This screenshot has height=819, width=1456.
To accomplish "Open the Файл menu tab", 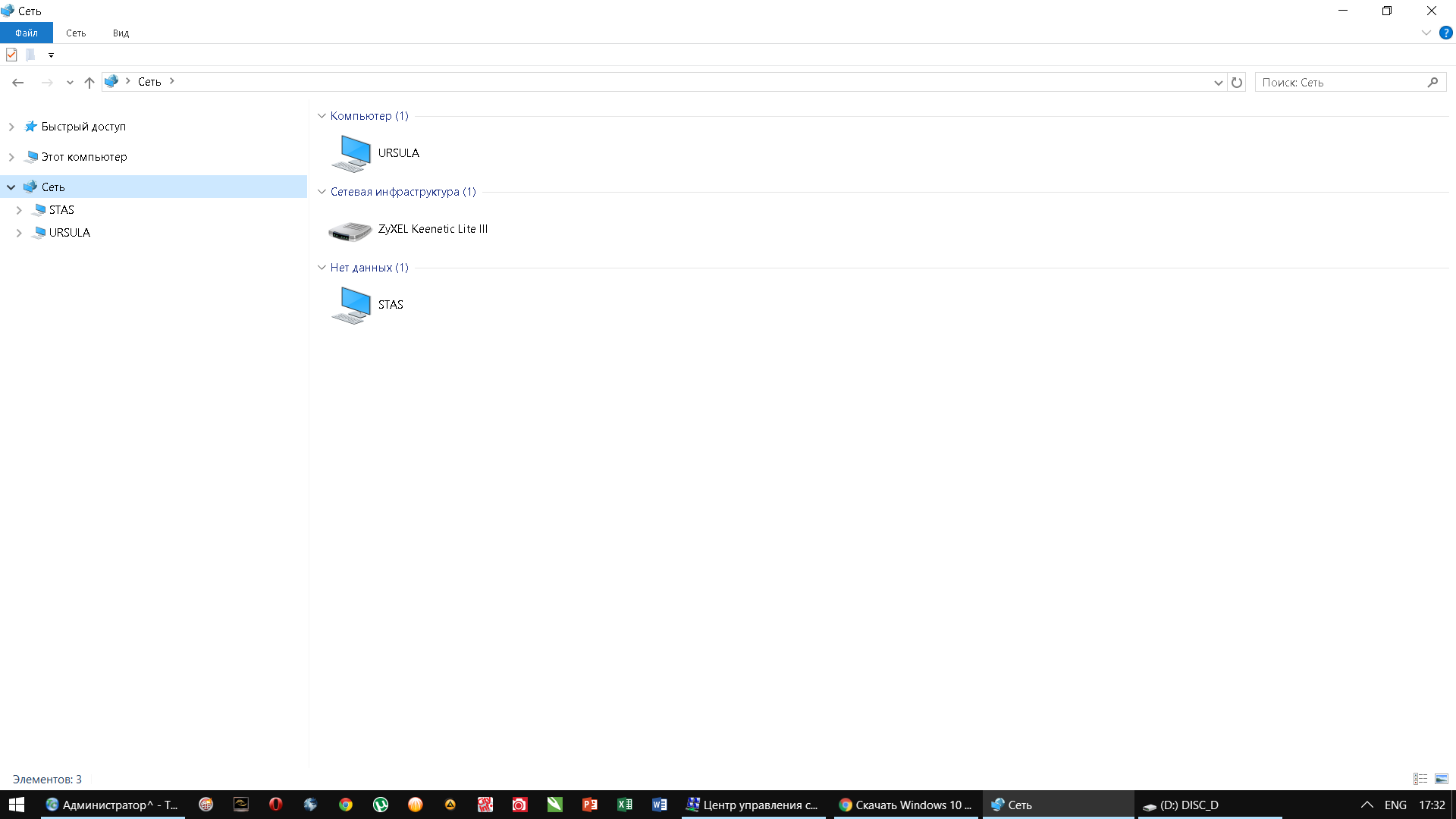I will pyautogui.click(x=27, y=33).
